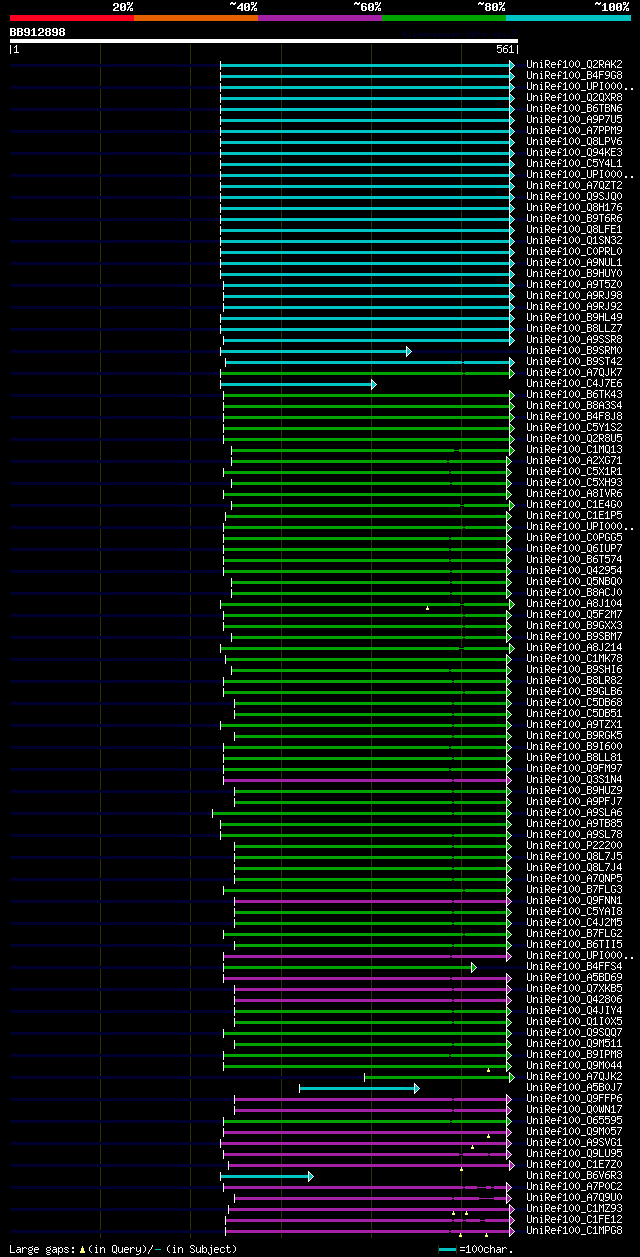Select the UniRef100_C1MPG8 label
Screen dimensions: 640x1257
click(574, 1230)
